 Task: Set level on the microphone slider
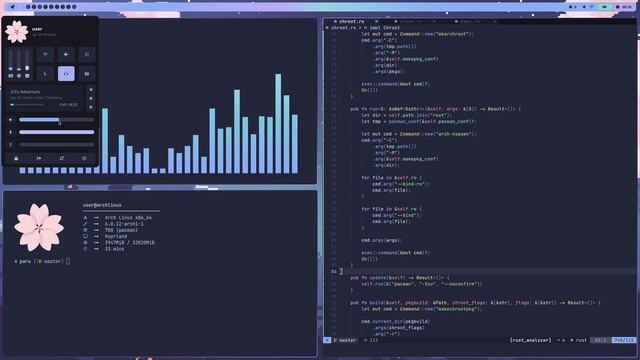coord(57,132)
